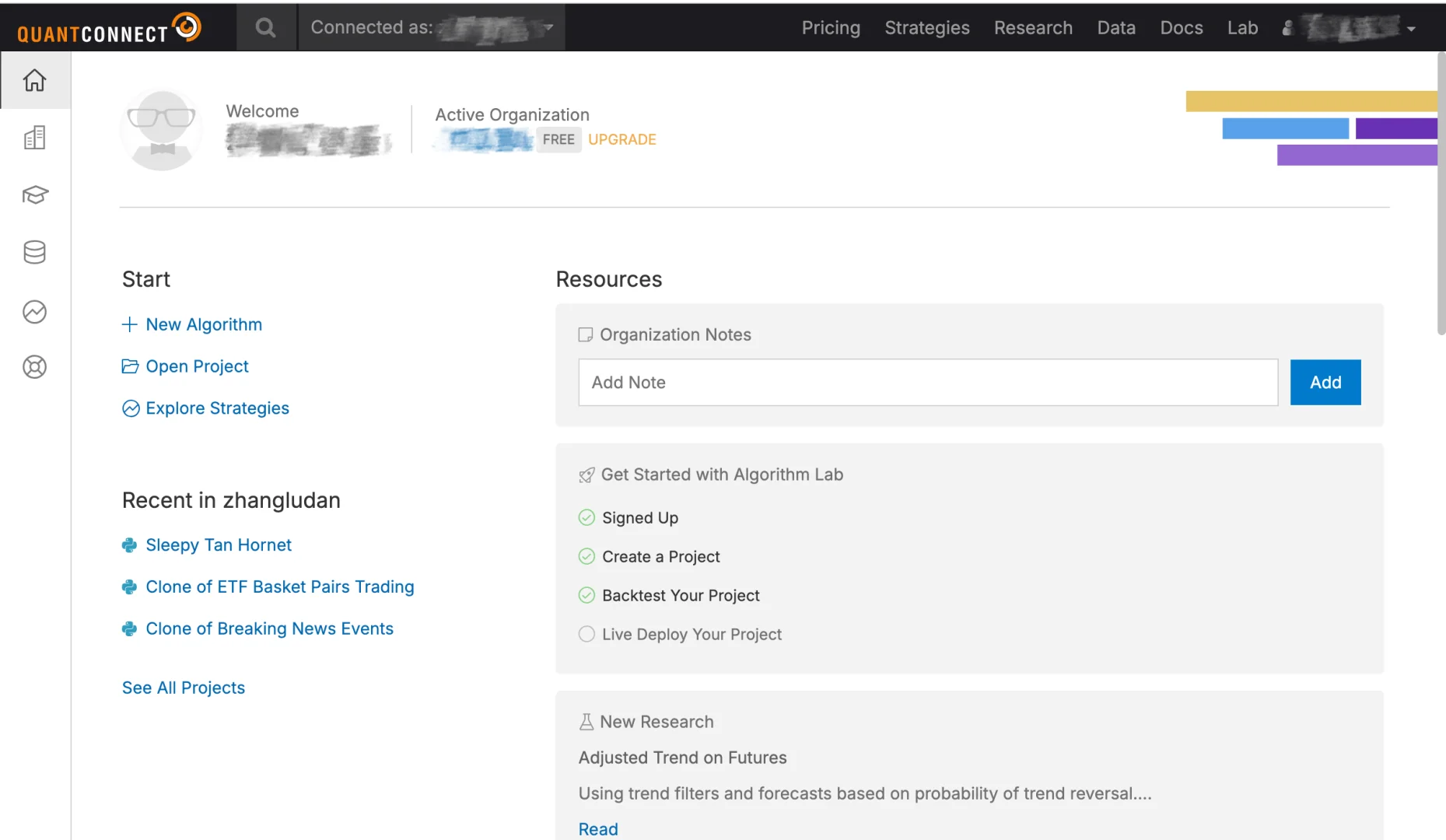
Task: Click the user icon in top navigation
Action: [1288, 28]
